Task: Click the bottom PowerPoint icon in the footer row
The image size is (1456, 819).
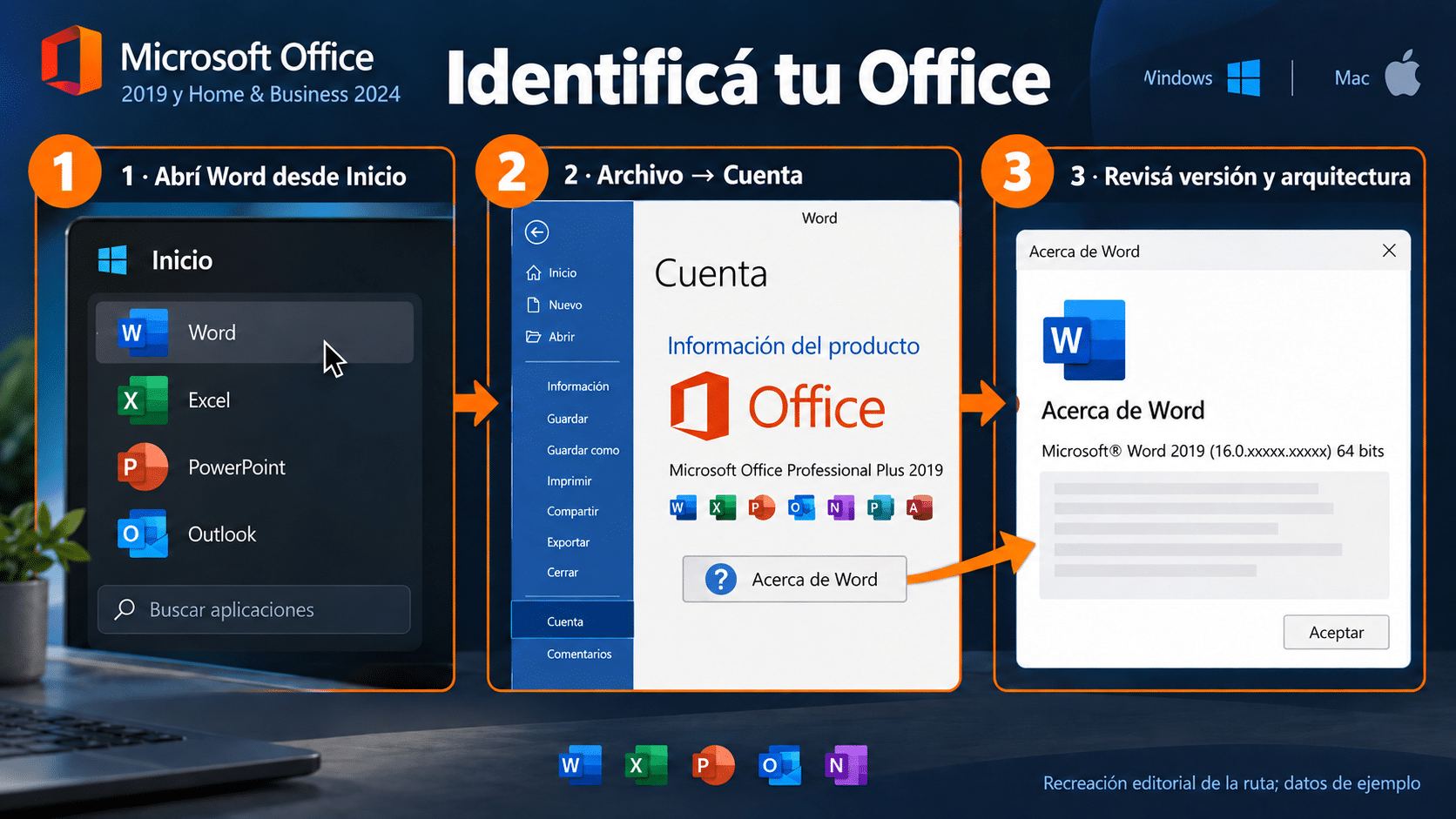Action: [x=712, y=765]
